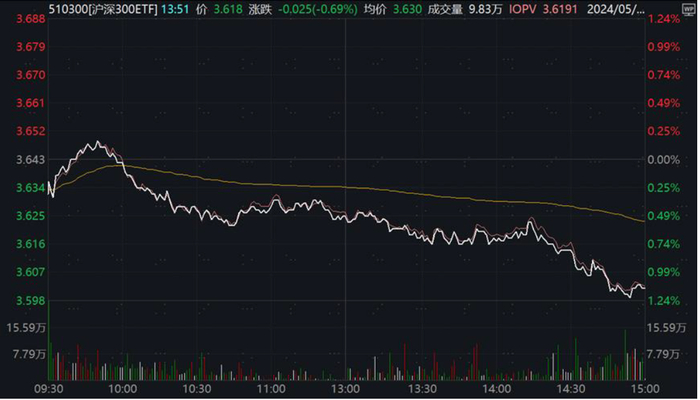The width and height of the screenshot is (700, 400).
Task: Click the 3.607 price axis label
Action: (31, 272)
